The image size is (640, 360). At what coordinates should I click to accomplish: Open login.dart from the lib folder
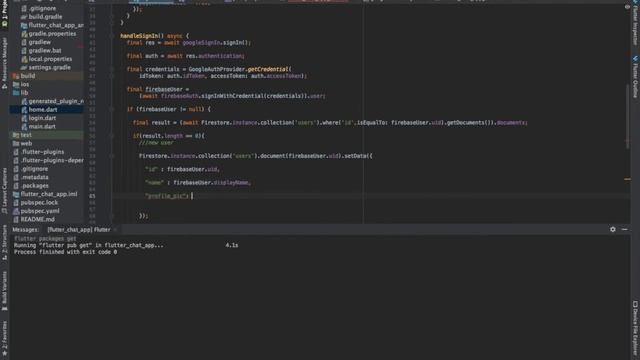click(x=42, y=118)
